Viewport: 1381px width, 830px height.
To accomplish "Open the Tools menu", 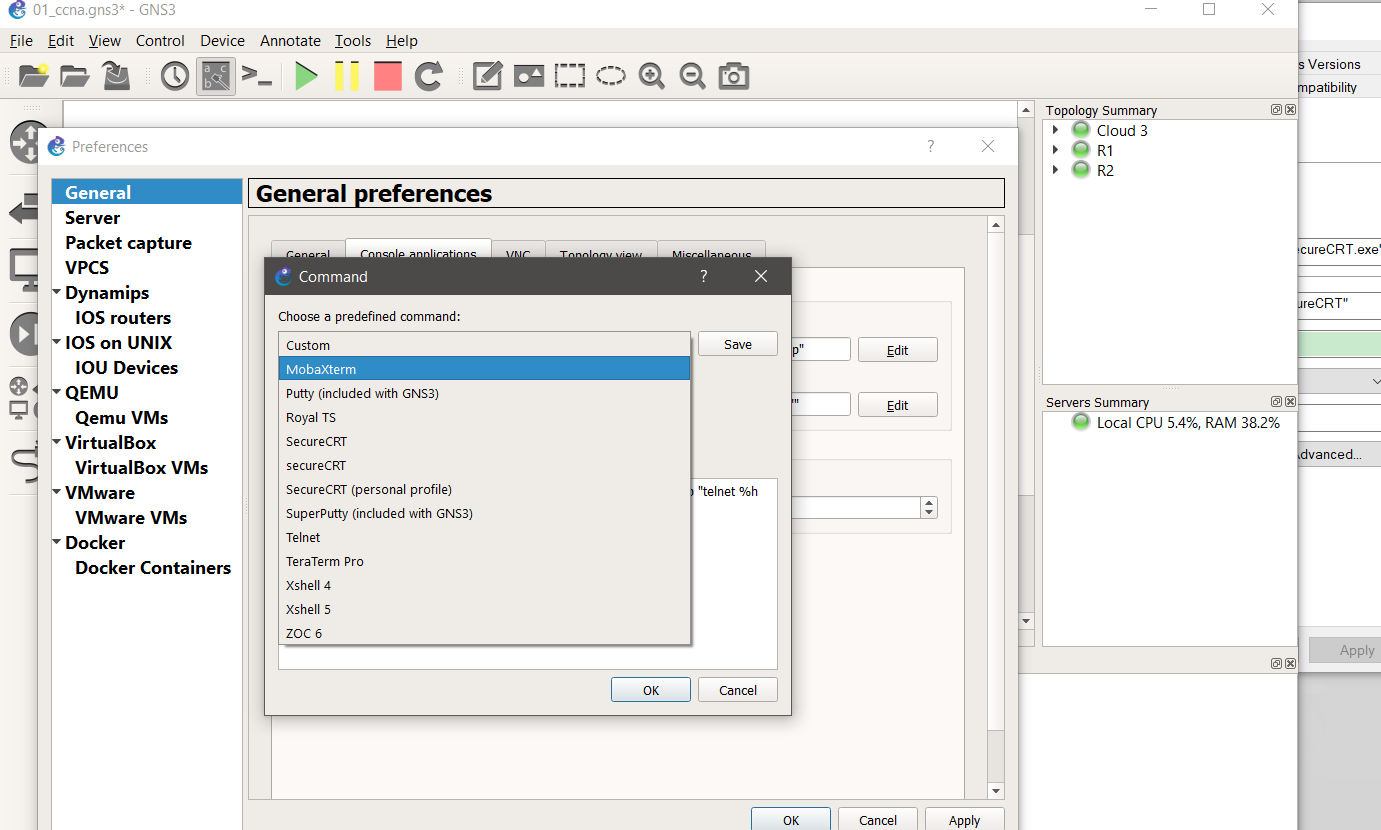I will pyautogui.click(x=353, y=41).
